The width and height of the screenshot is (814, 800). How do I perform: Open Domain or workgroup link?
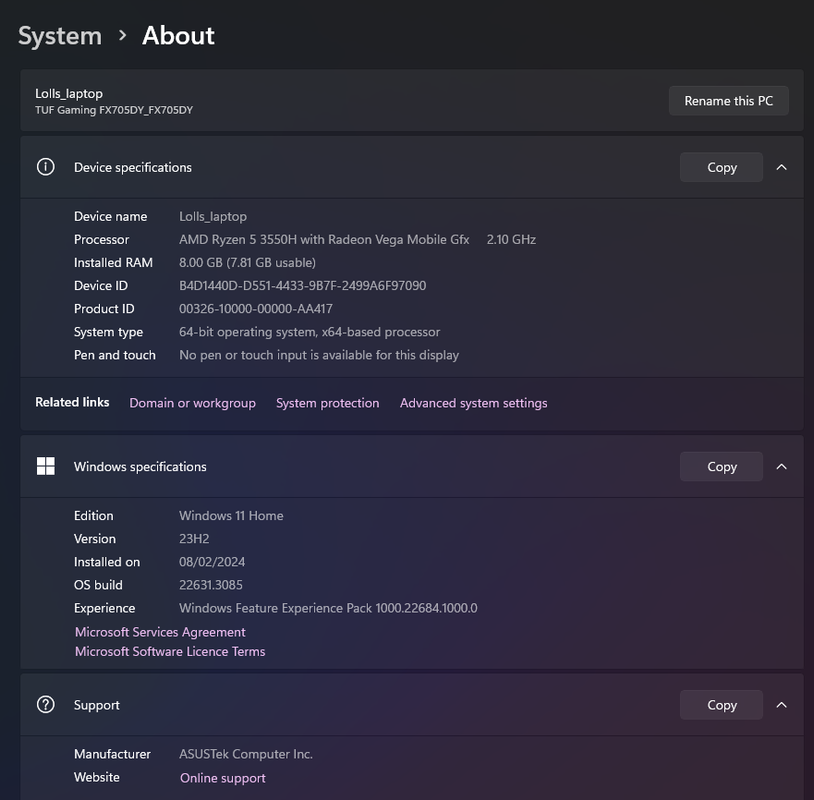click(193, 403)
